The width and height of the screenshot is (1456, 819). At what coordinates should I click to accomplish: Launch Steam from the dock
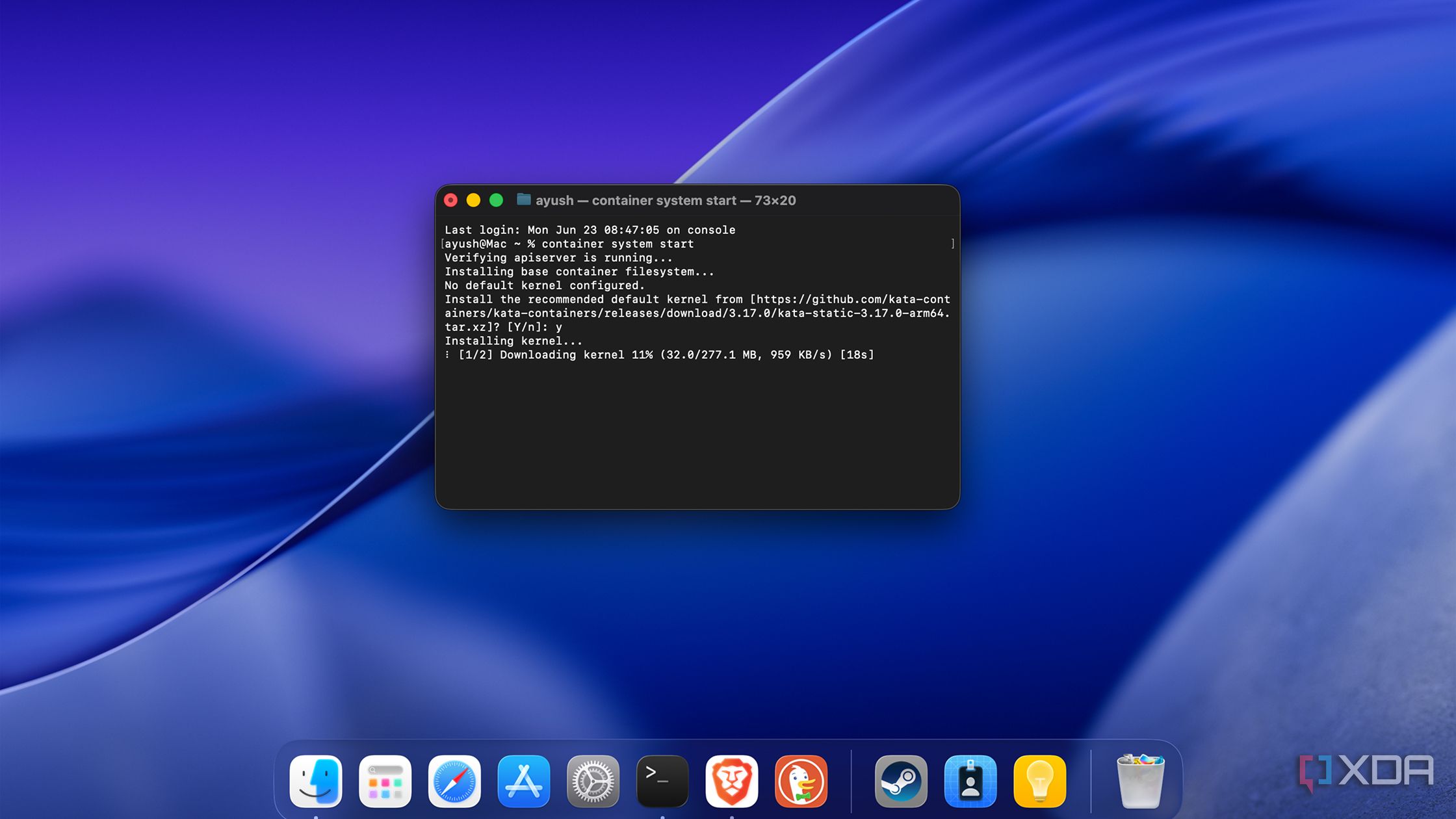click(x=901, y=781)
